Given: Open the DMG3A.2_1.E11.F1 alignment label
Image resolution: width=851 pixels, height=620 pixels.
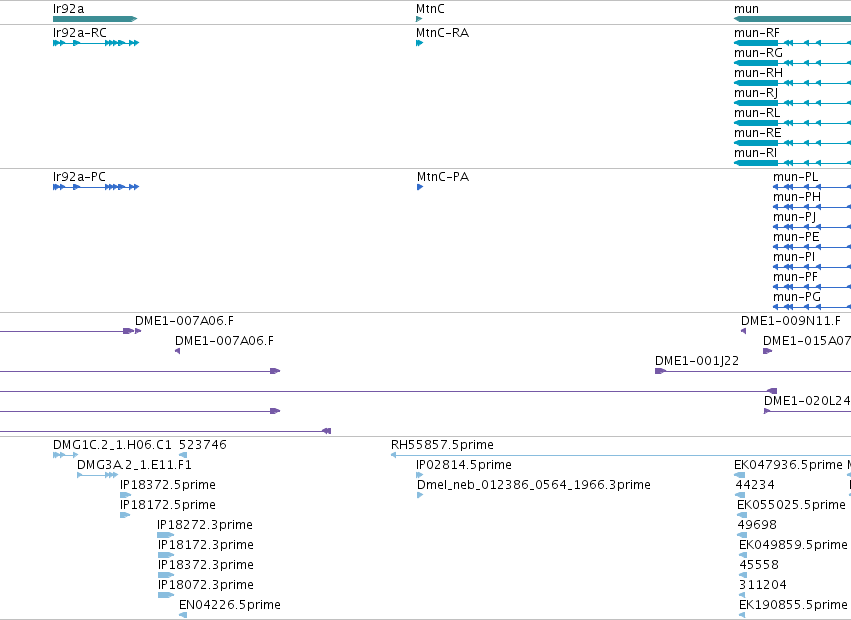Looking at the screenshot, I should (x=134, y=465).
